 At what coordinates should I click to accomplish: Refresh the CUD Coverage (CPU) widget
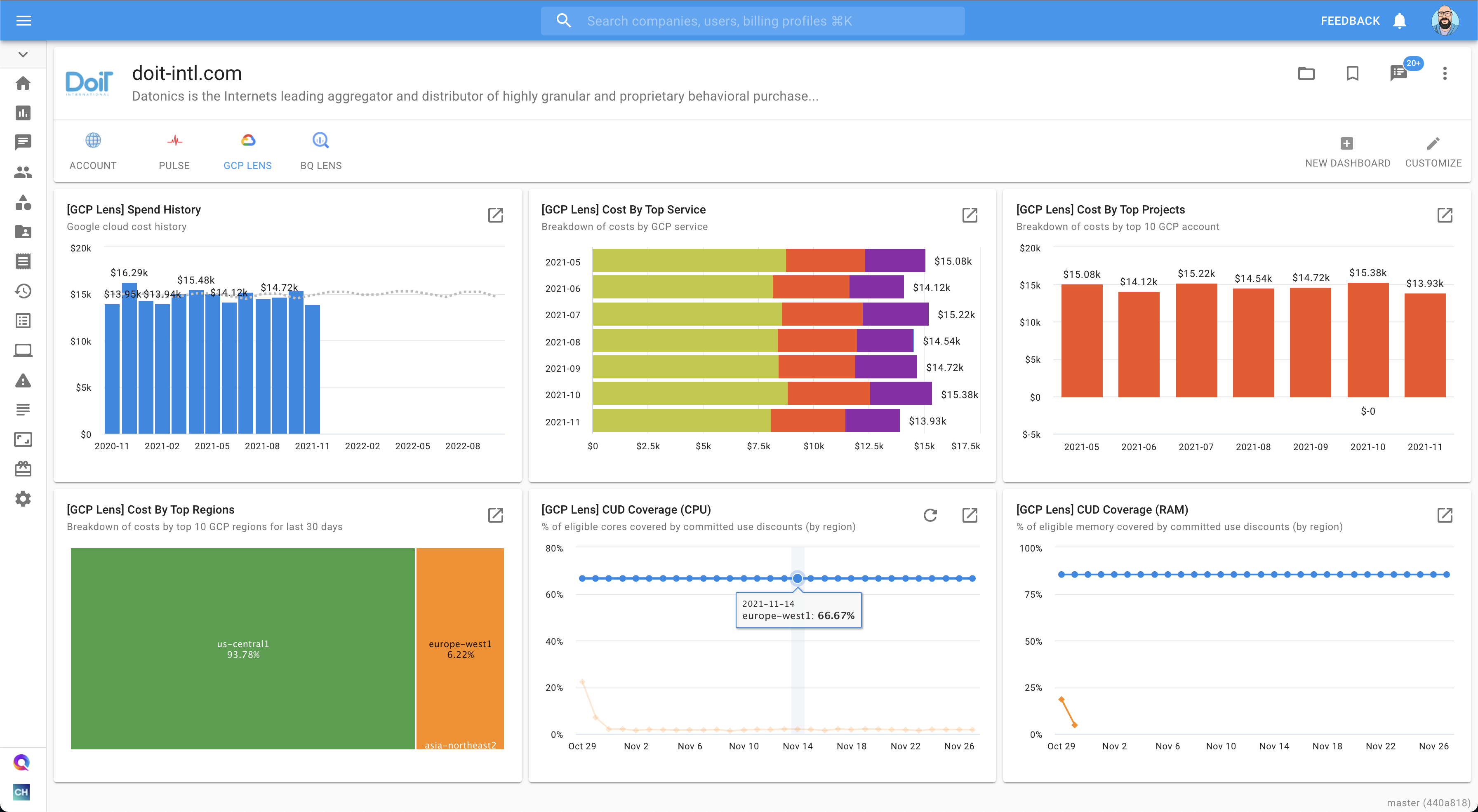point(930,515)
